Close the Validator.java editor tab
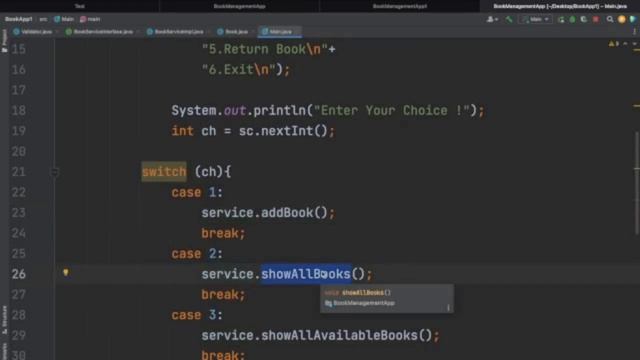 57,31
